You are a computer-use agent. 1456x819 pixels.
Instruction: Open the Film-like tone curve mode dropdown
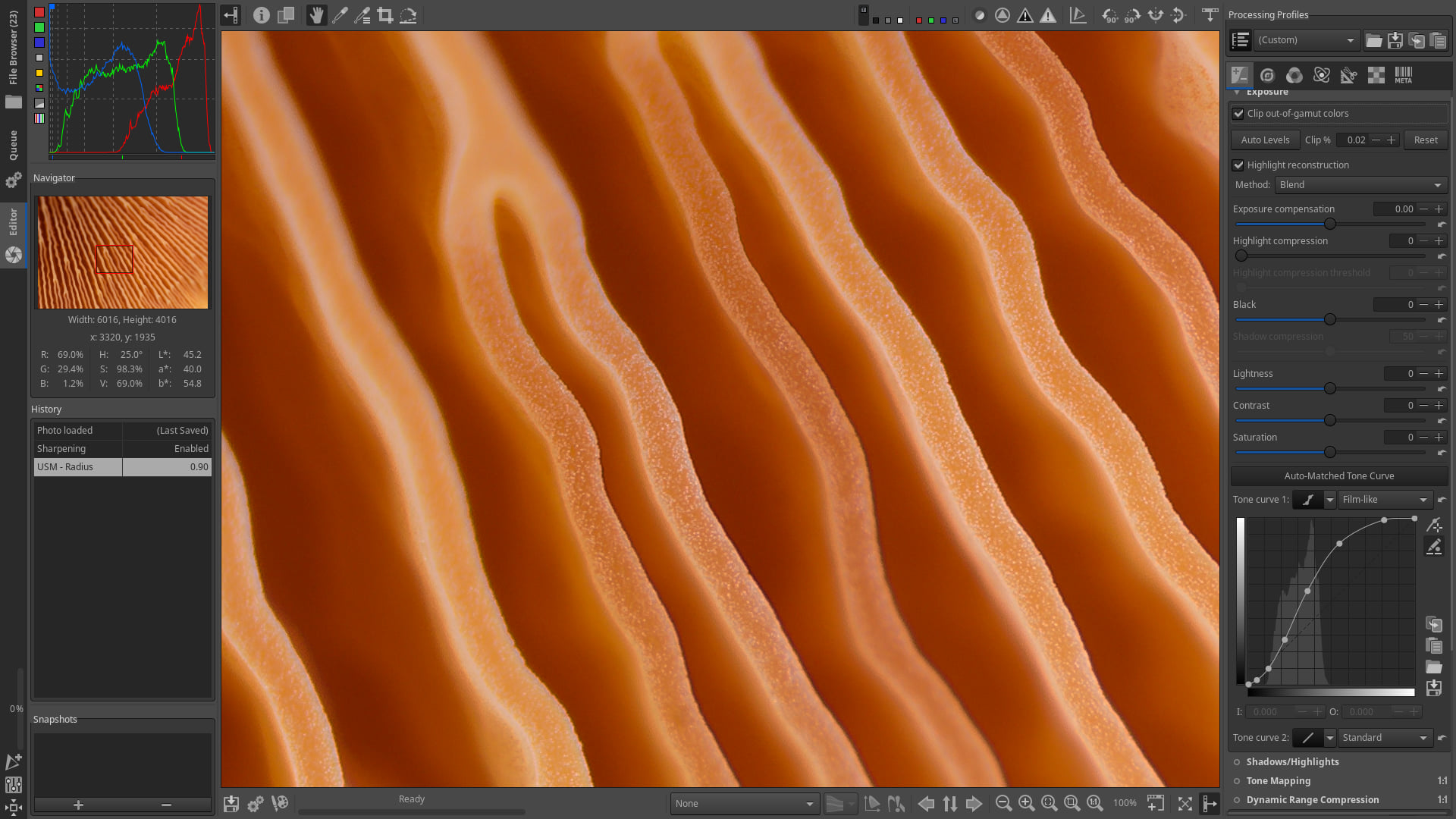click(x=1384, y=500)
